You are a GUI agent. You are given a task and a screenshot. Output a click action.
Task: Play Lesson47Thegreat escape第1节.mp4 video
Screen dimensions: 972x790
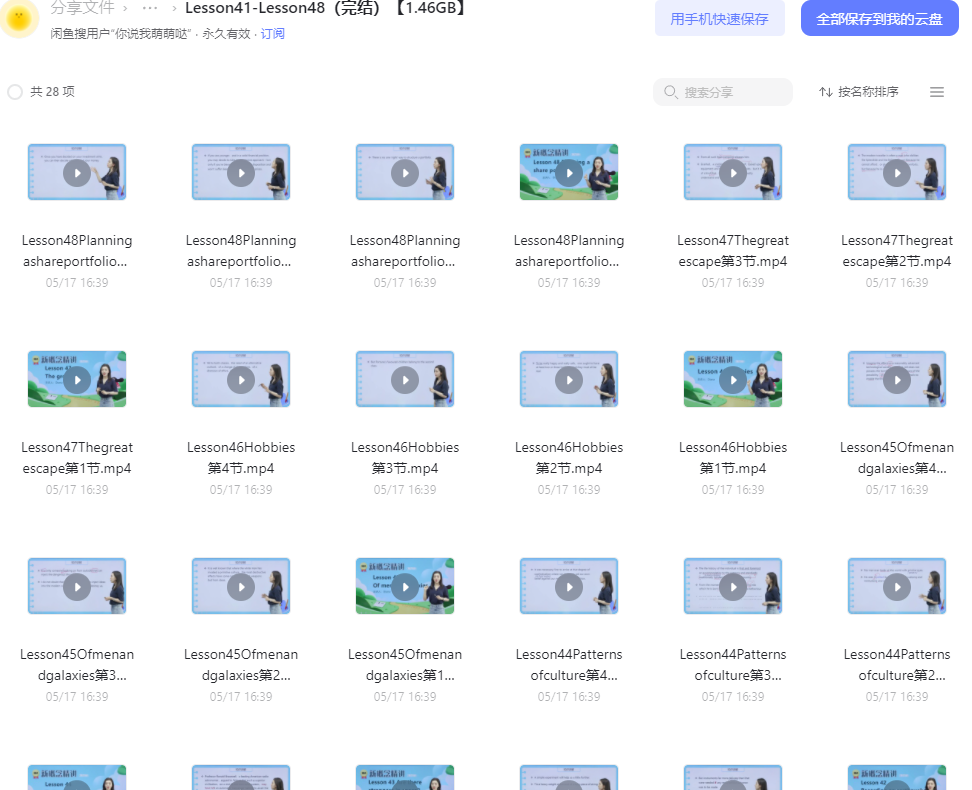point(77,380)
